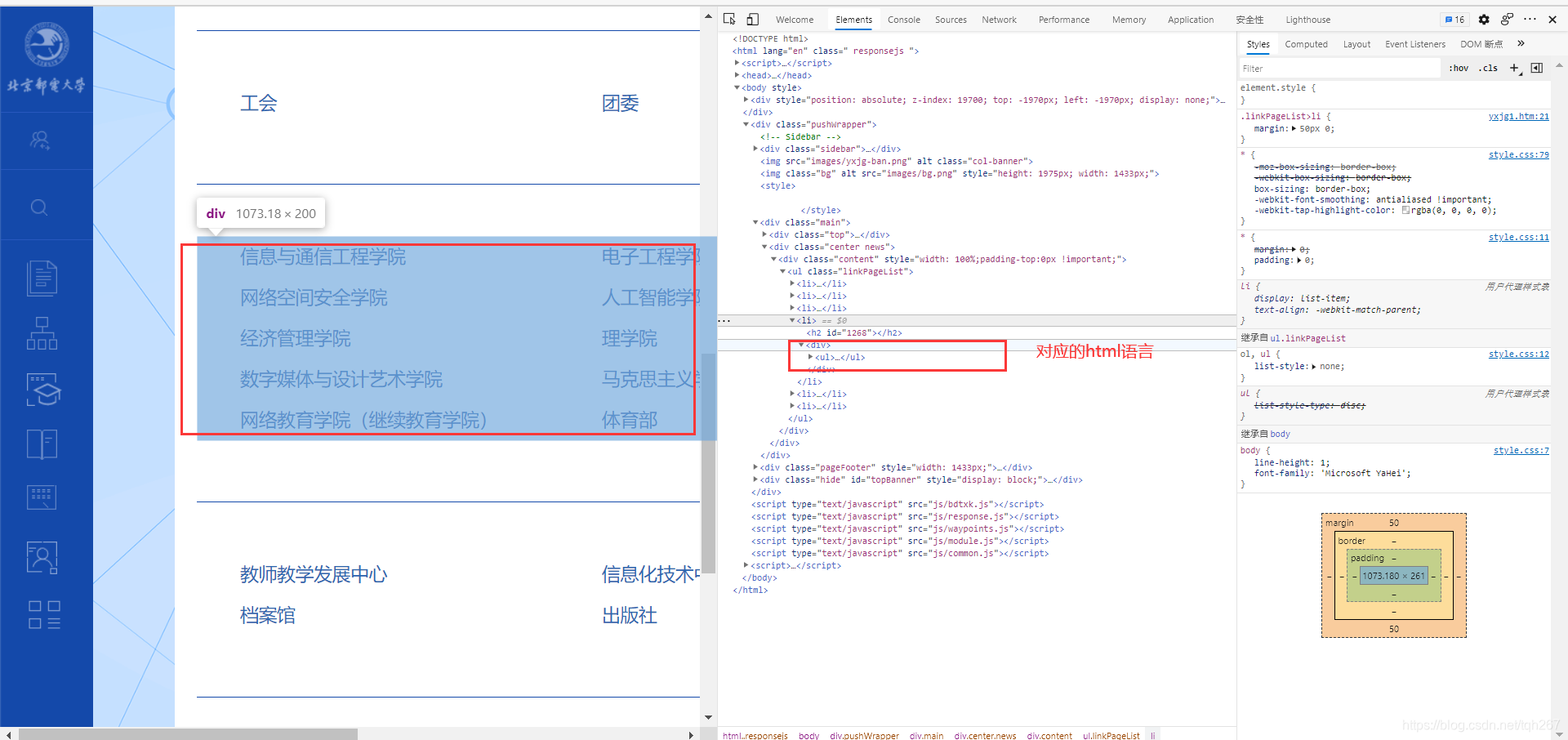Screen dimensions: 1568x740
Task: Expand div class sidebar node
Action: [x=755, y=149]
